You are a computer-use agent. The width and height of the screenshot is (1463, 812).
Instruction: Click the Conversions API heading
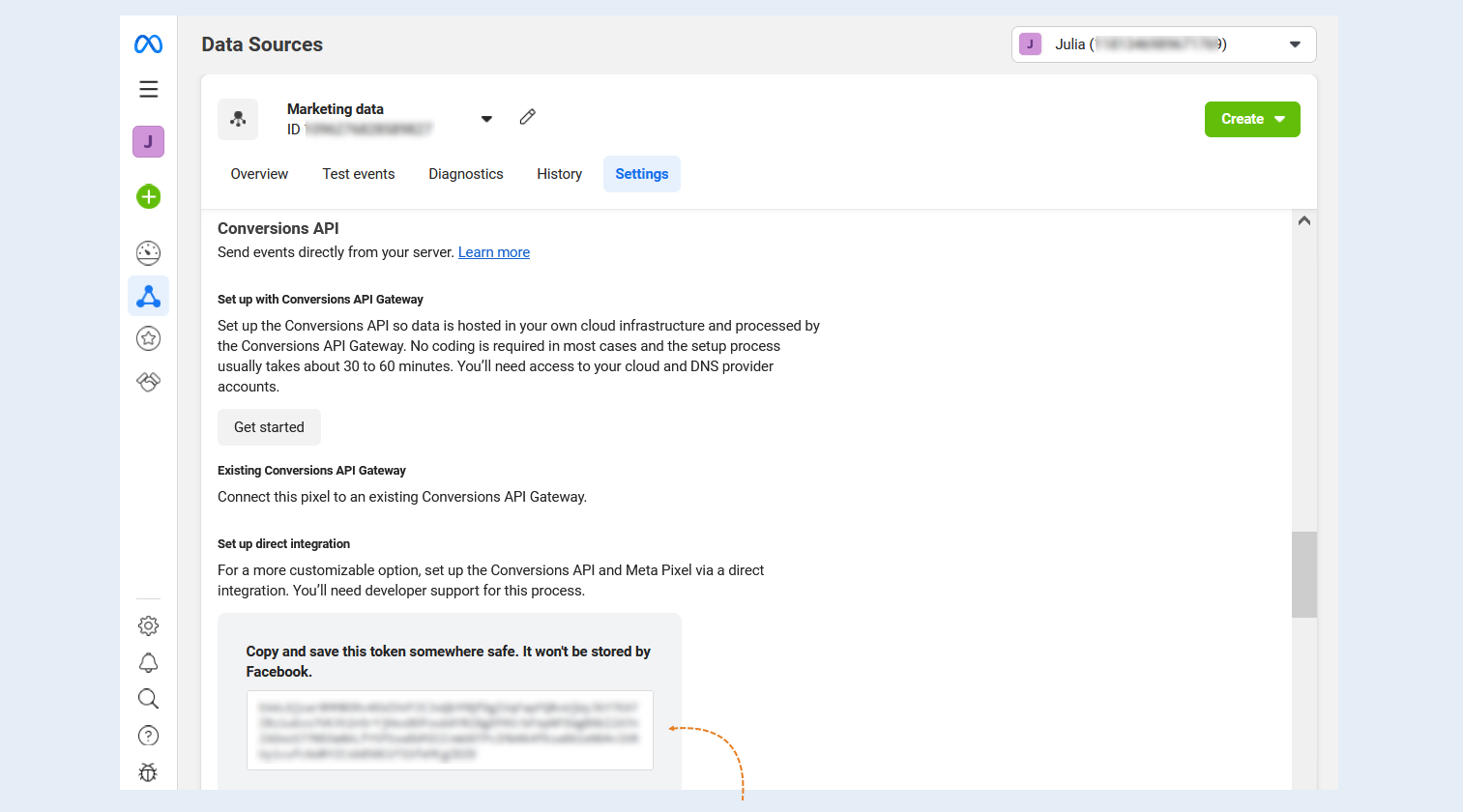tap(278, 228)
